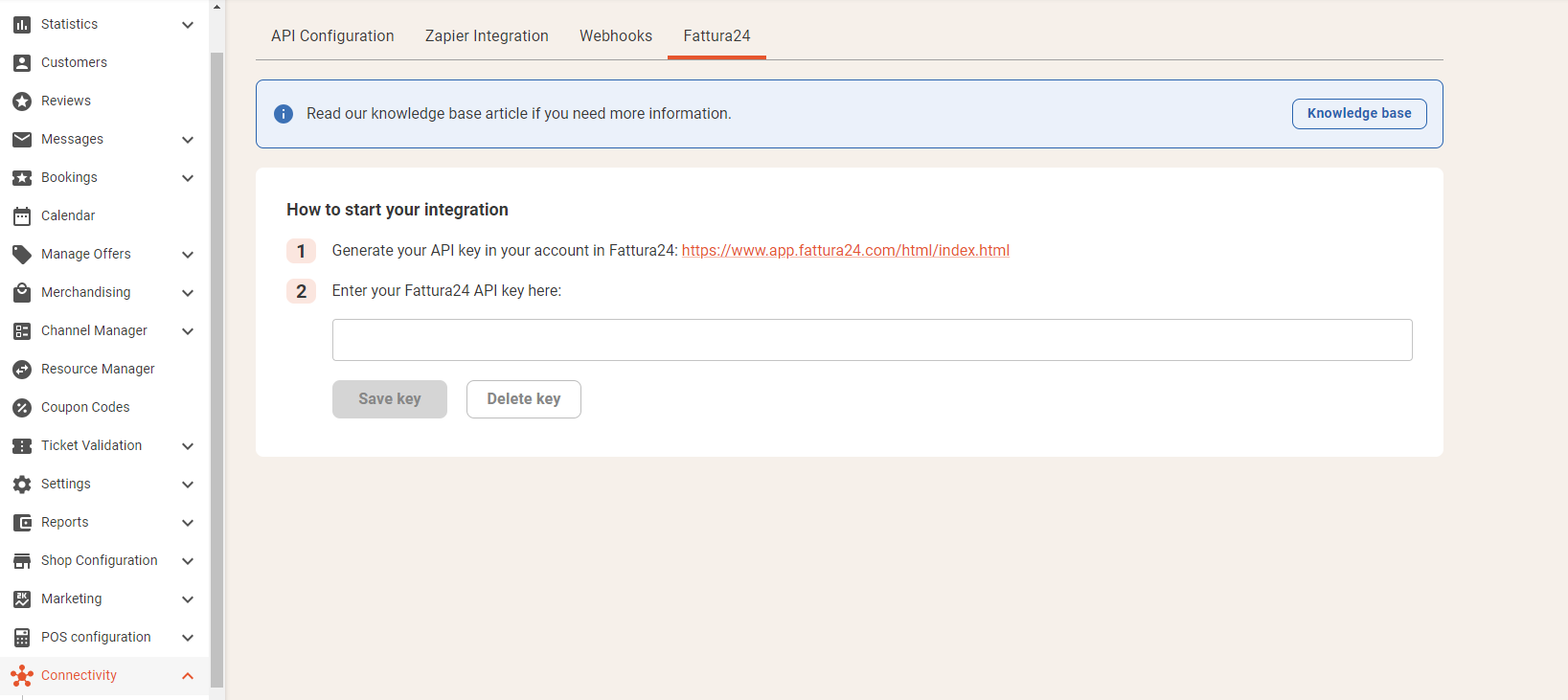Expand the Bookings menu chevron
Viewport: 1568px width, 700px height.
pyautogui.click(x=188, y=178)
